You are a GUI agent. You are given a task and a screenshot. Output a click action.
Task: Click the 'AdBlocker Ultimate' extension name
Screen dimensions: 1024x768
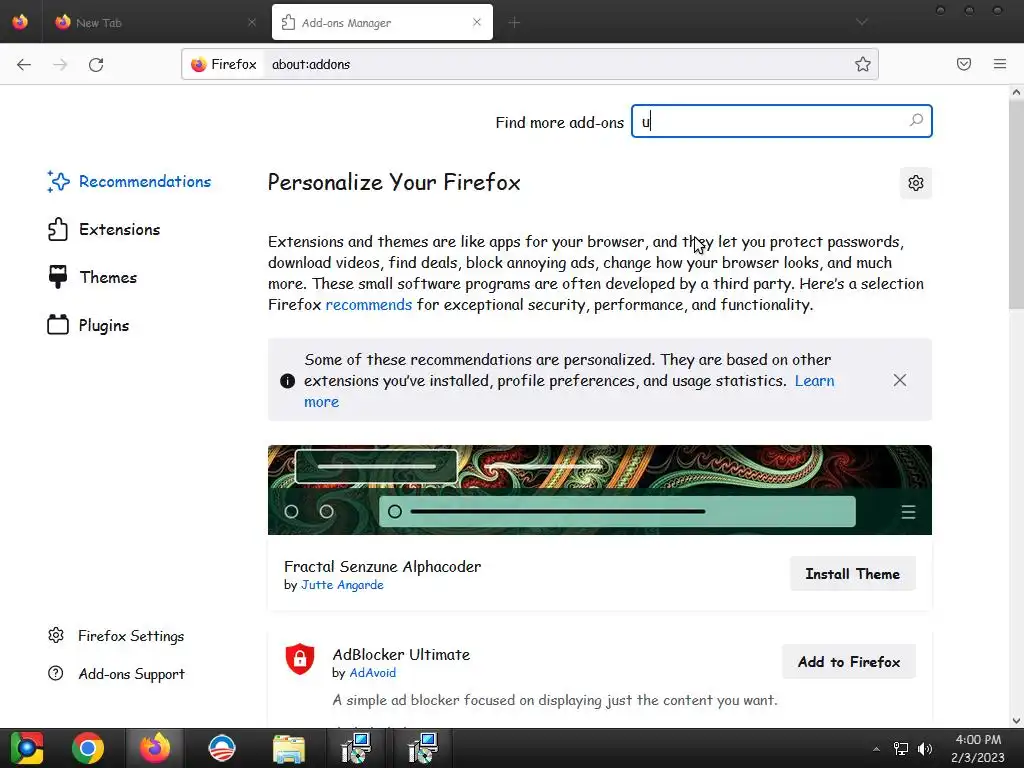click(401, 654)
